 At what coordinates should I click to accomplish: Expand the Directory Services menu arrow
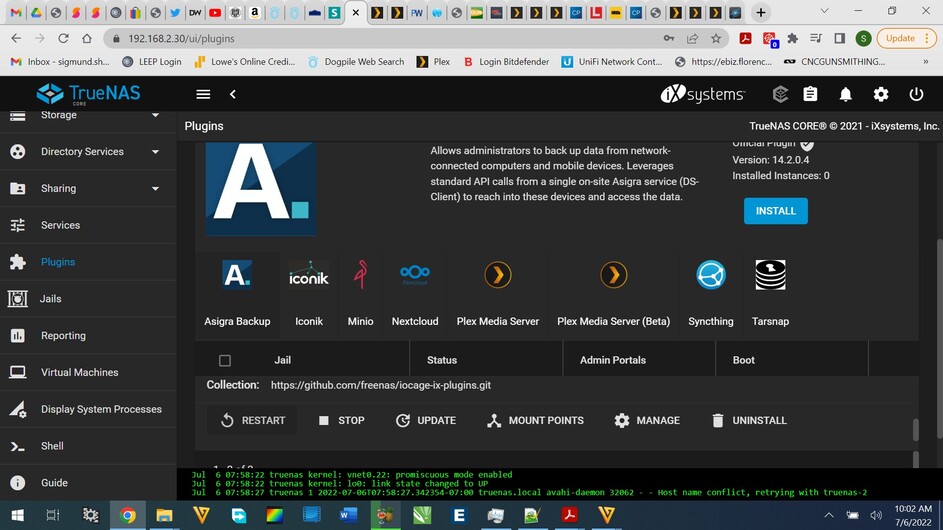coord(155,152)
